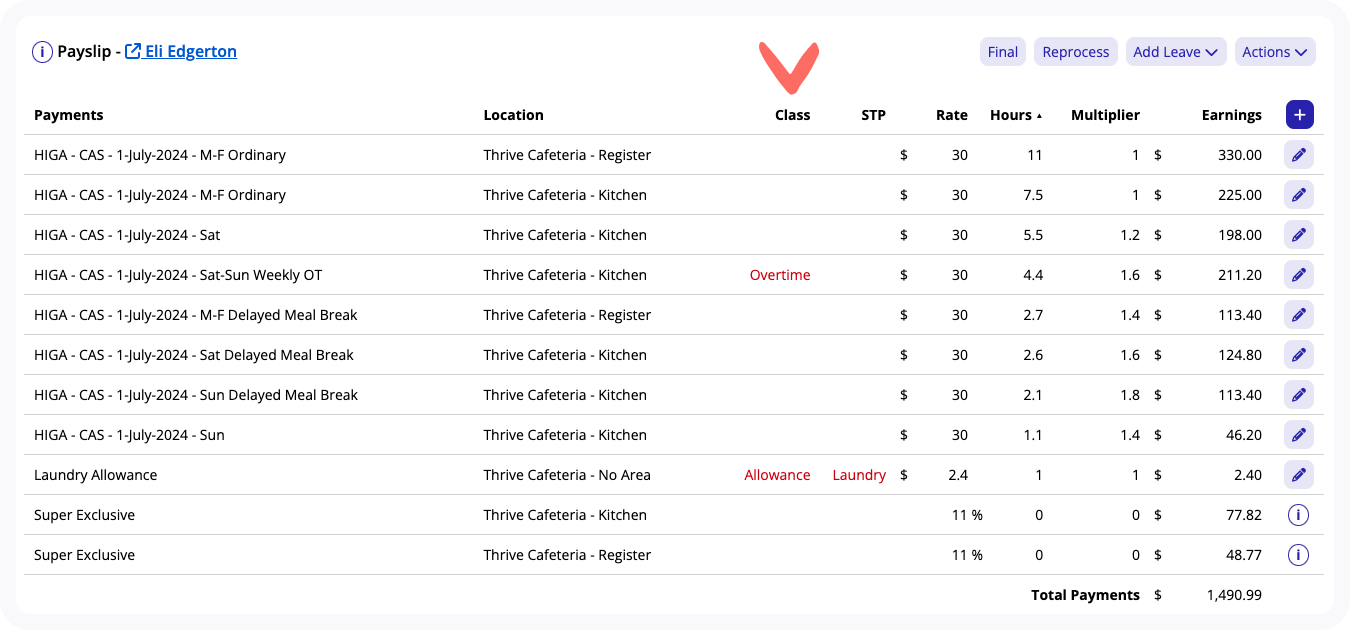Click the red Overtime class label
The width and height of the screenshot is (1350, 630).
780,275
